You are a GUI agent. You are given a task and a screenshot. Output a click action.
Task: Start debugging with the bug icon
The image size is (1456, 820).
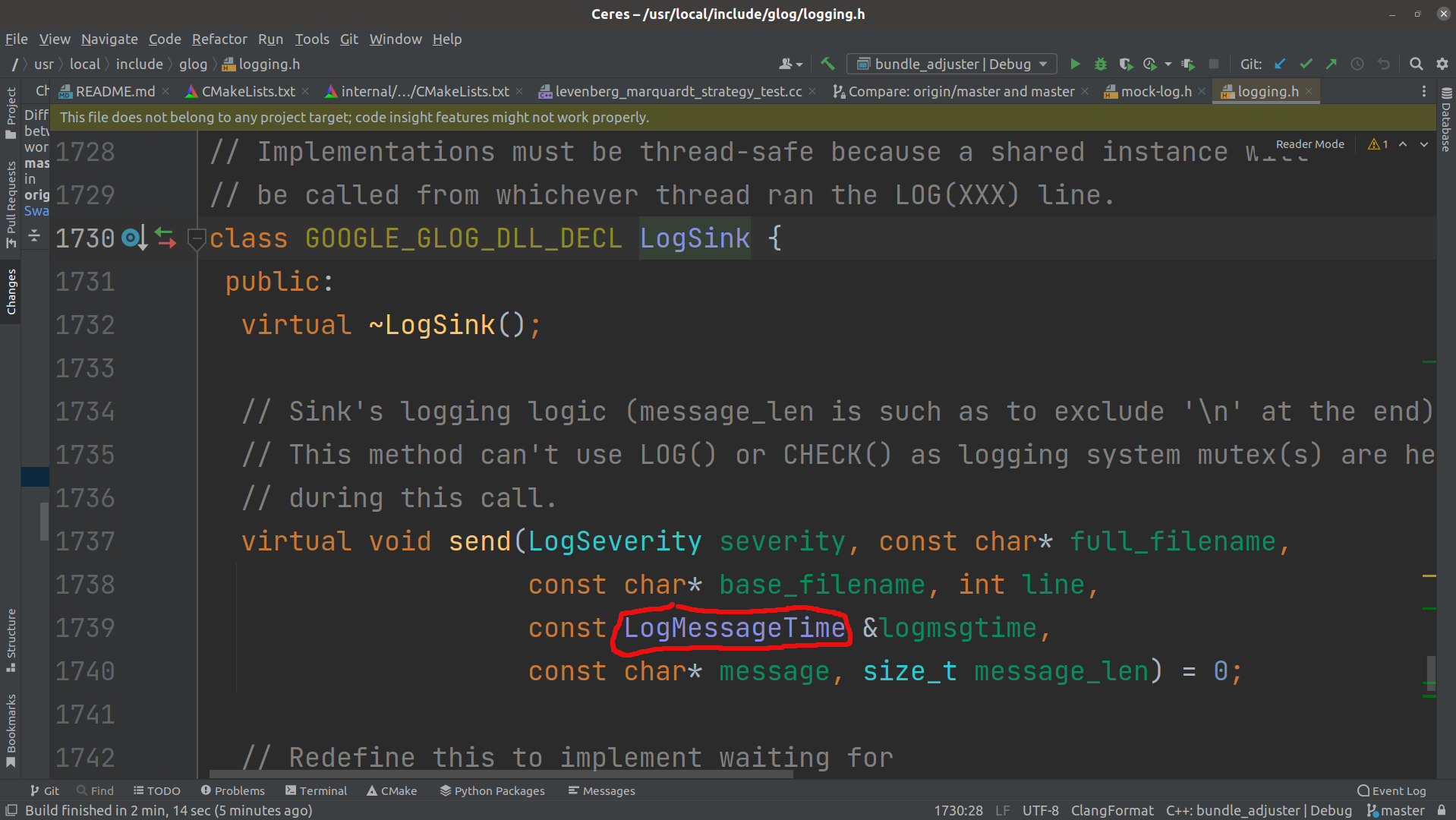click(x=1100, y=64)
